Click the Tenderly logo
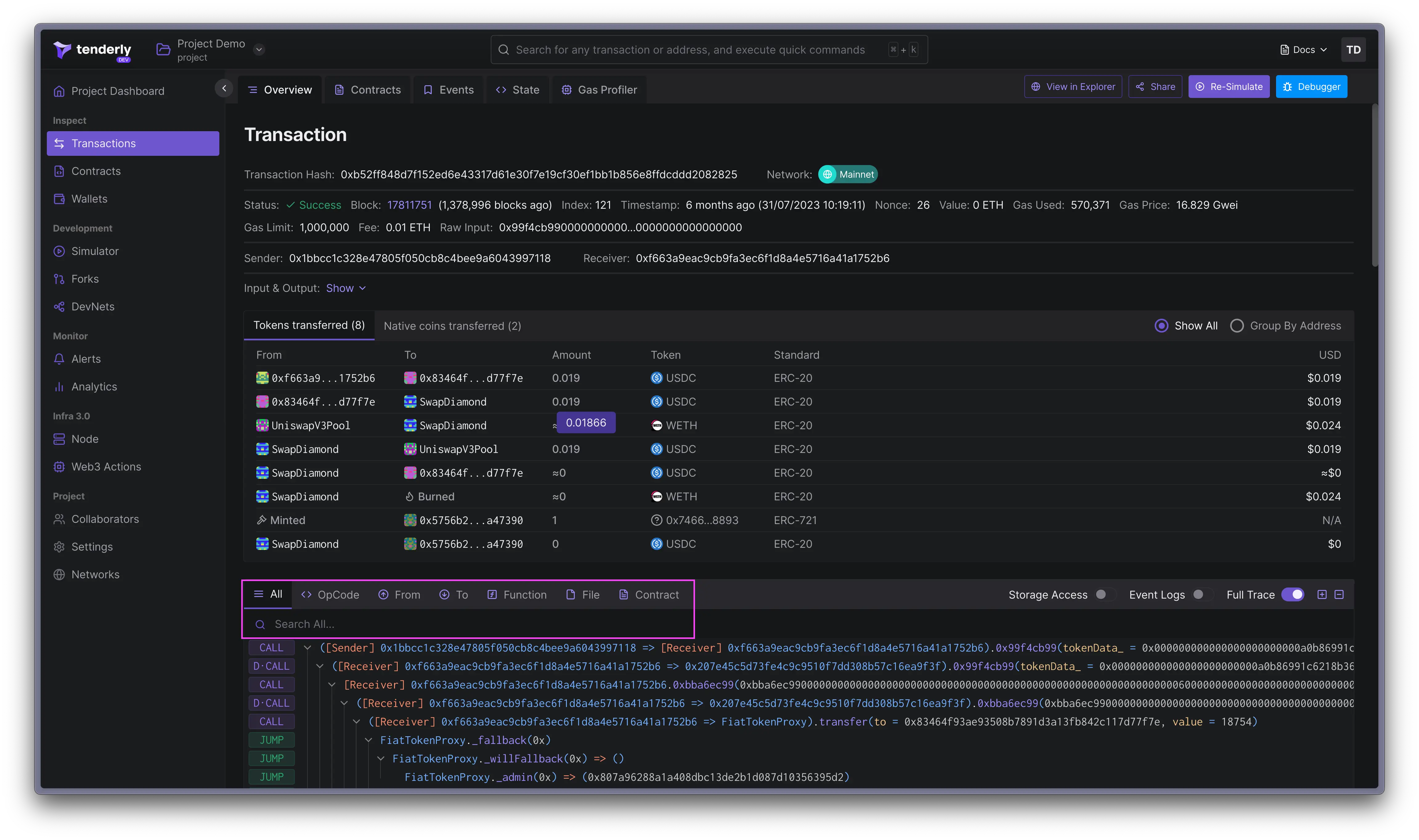This screenshot has height=840, width=1419. coord(92,50)
